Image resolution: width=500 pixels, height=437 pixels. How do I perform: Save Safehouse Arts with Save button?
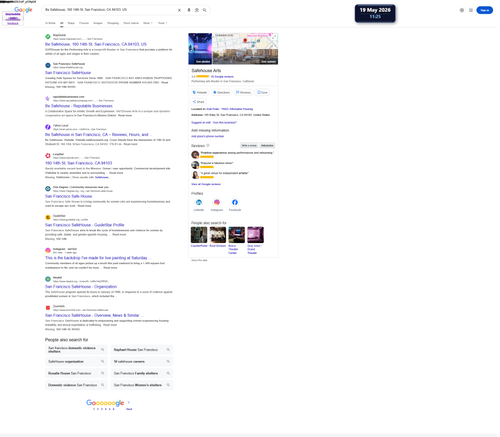point(262,92)
